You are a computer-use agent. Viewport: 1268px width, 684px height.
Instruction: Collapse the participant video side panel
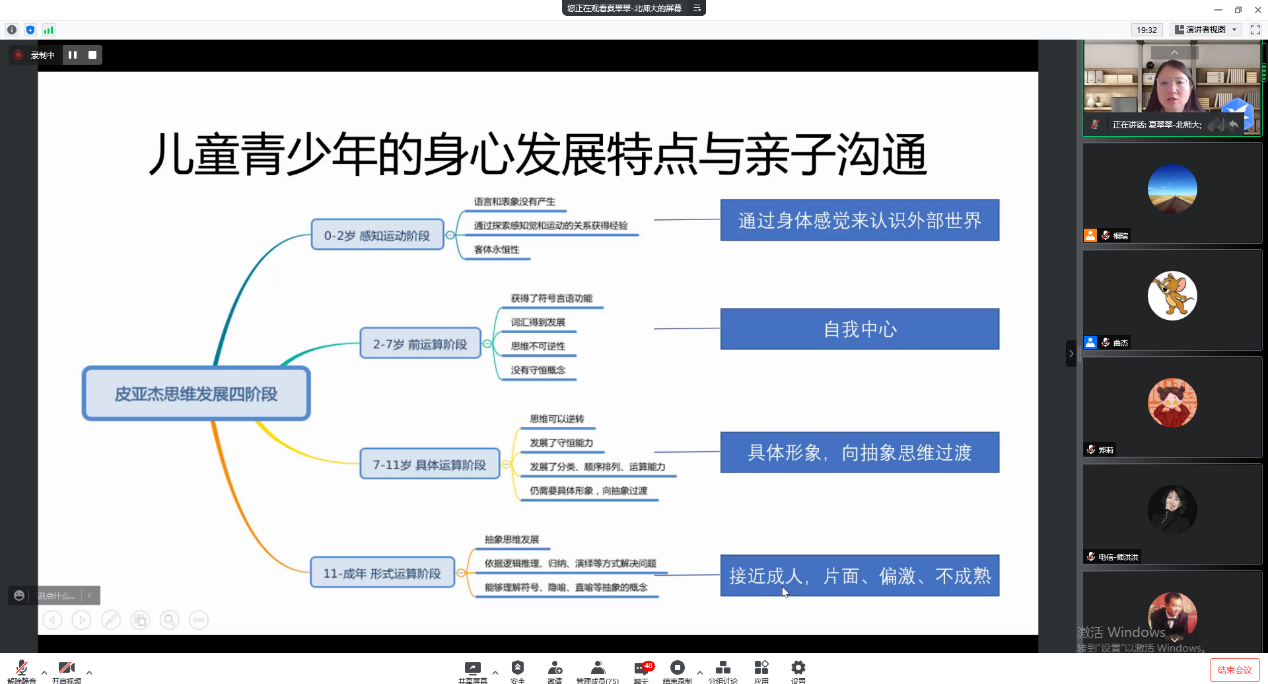[x=1071, y=353]
